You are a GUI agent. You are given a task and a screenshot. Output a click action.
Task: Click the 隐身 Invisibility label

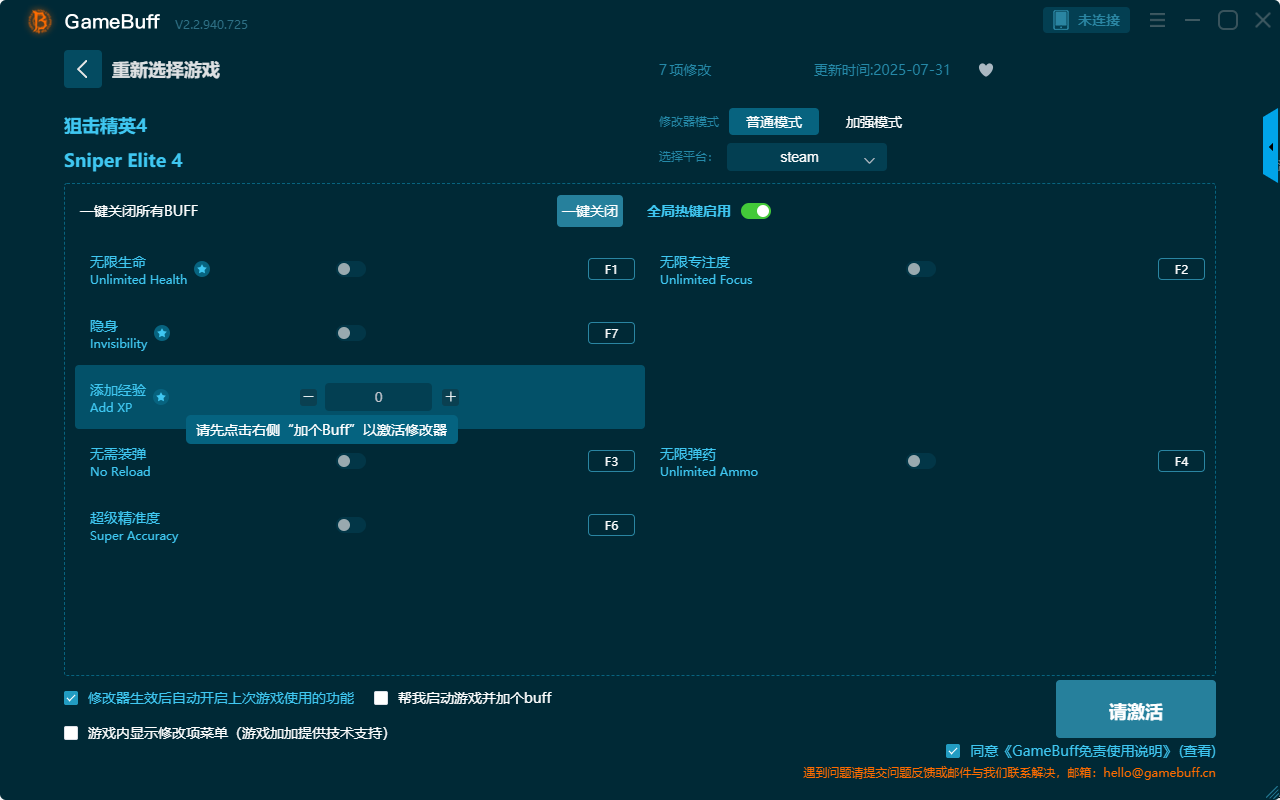(119, 334)
